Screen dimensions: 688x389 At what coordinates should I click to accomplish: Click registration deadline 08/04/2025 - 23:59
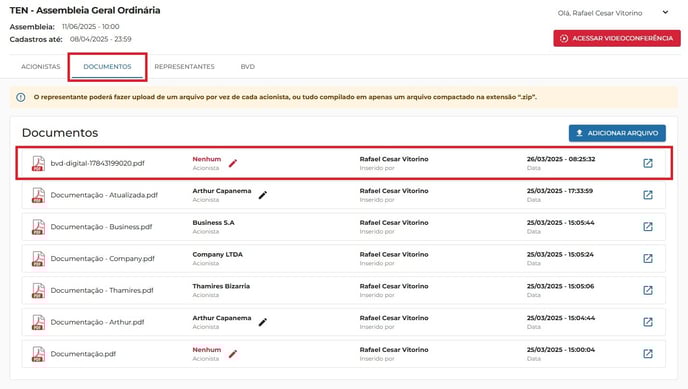[100, 39]
